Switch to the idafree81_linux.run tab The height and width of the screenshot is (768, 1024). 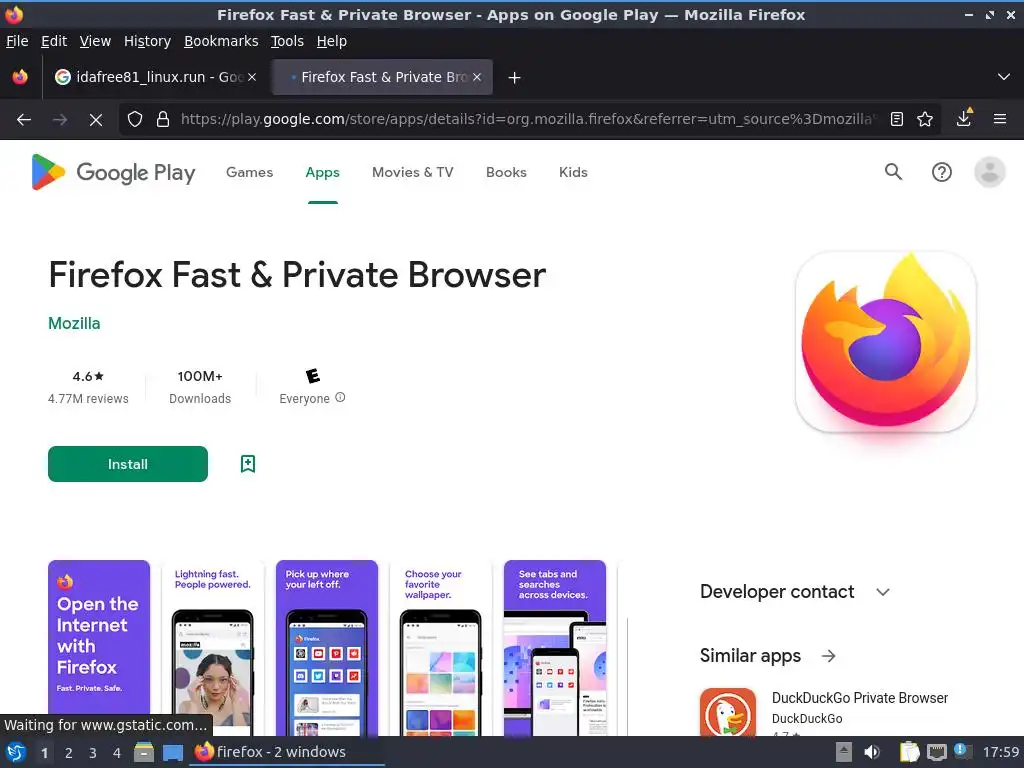pyautogui.click(x=155, y=77)
